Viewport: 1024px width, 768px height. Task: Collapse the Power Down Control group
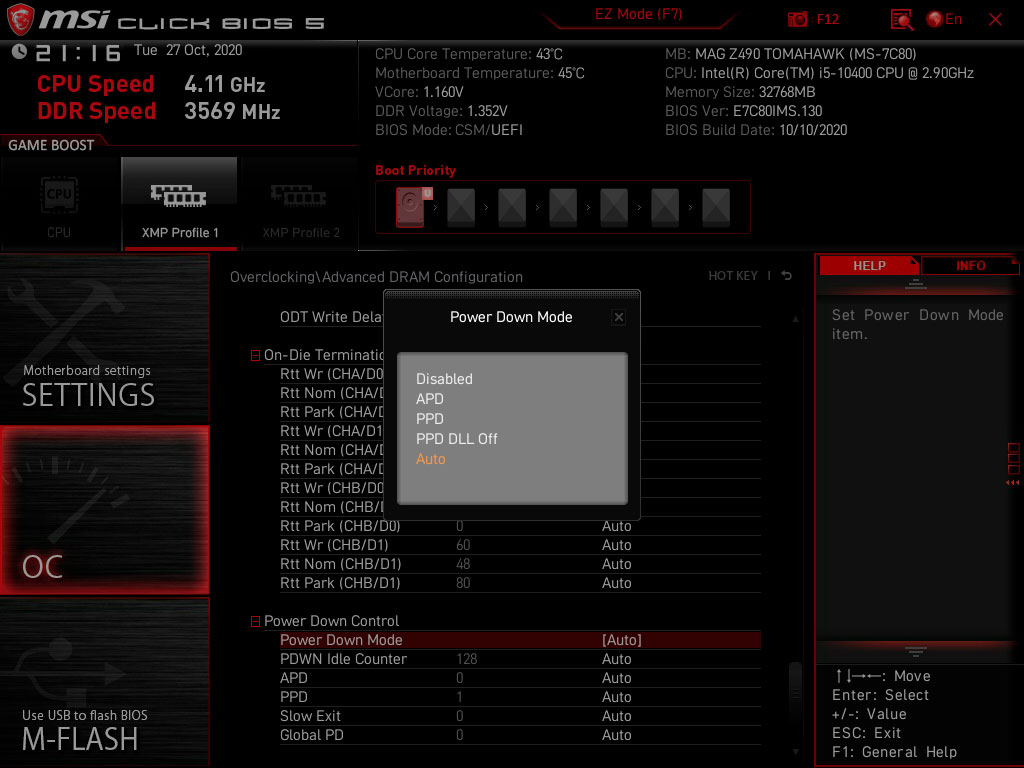[255, 622]
